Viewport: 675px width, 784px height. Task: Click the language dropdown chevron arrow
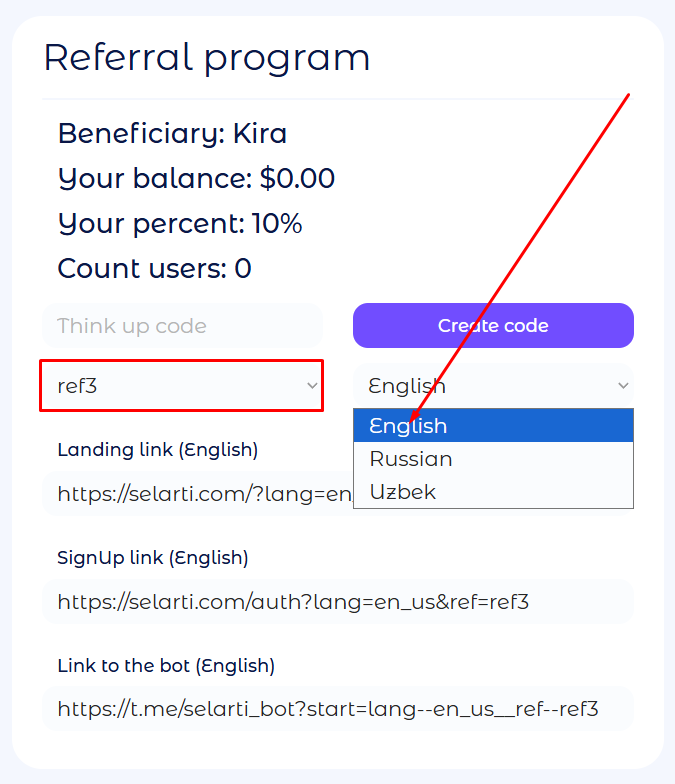(623, 386)
